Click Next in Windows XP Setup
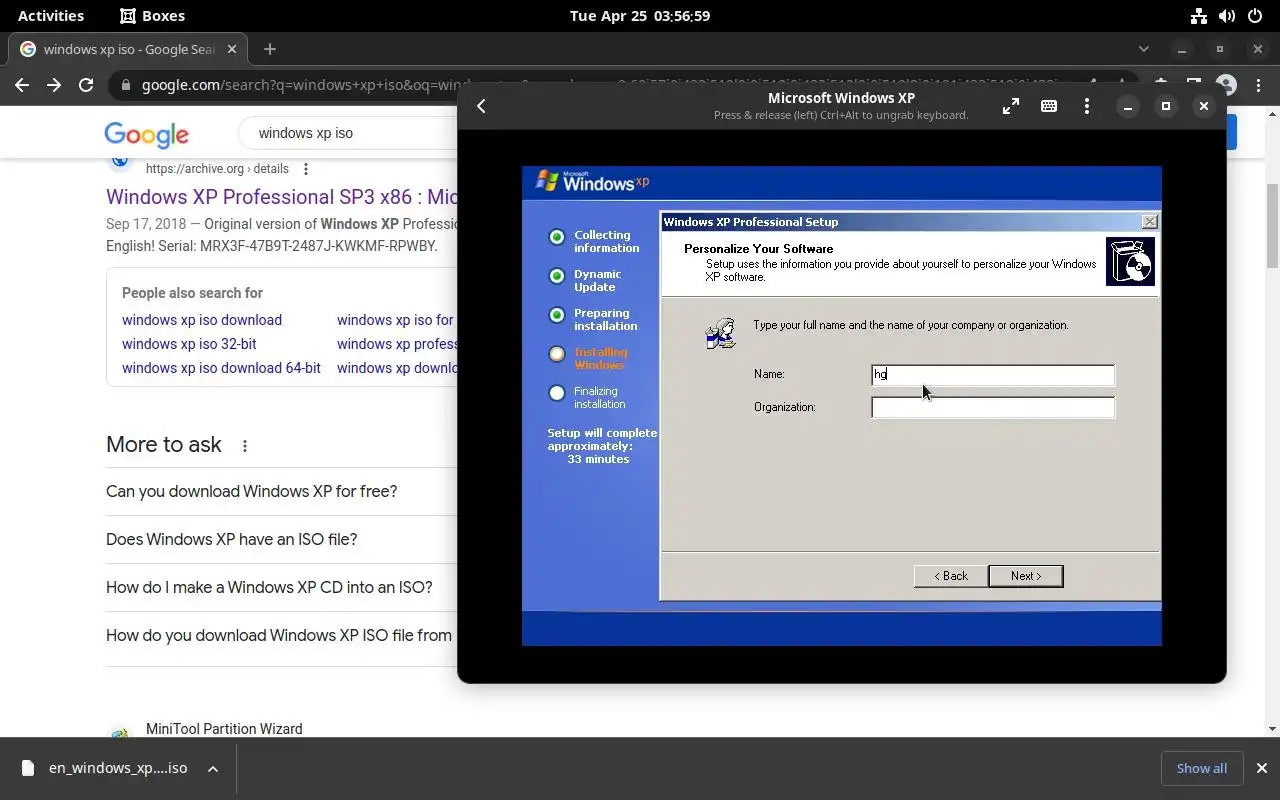This screenshot has width=1280, height=800. coord(1025,576)
